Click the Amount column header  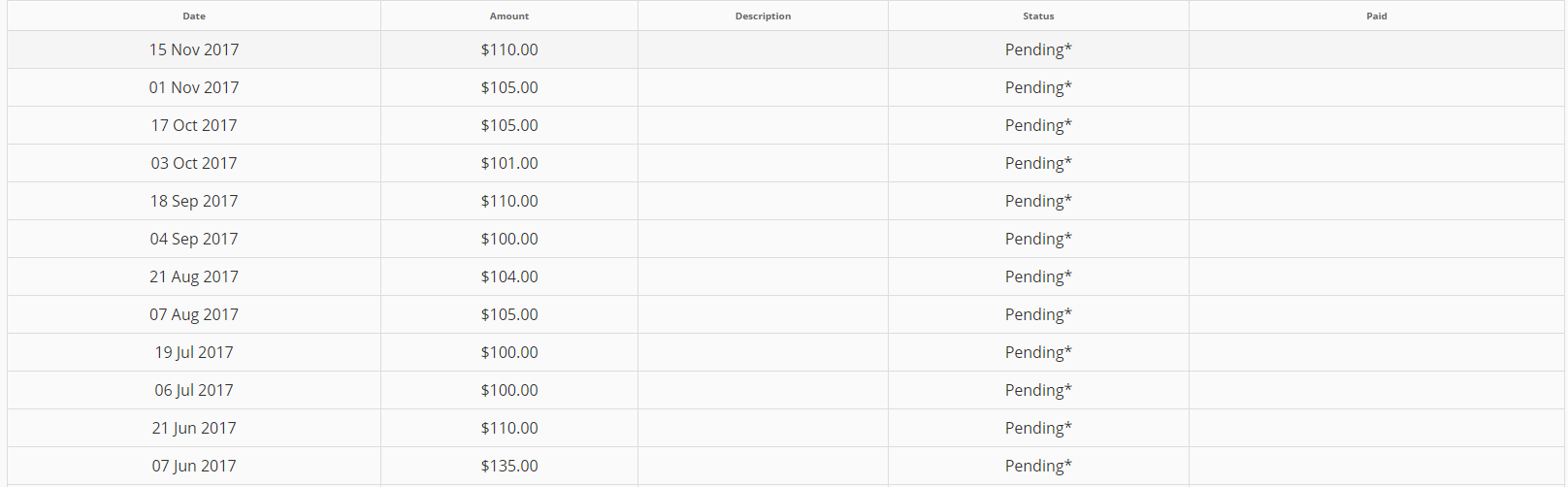click(509, 16)
